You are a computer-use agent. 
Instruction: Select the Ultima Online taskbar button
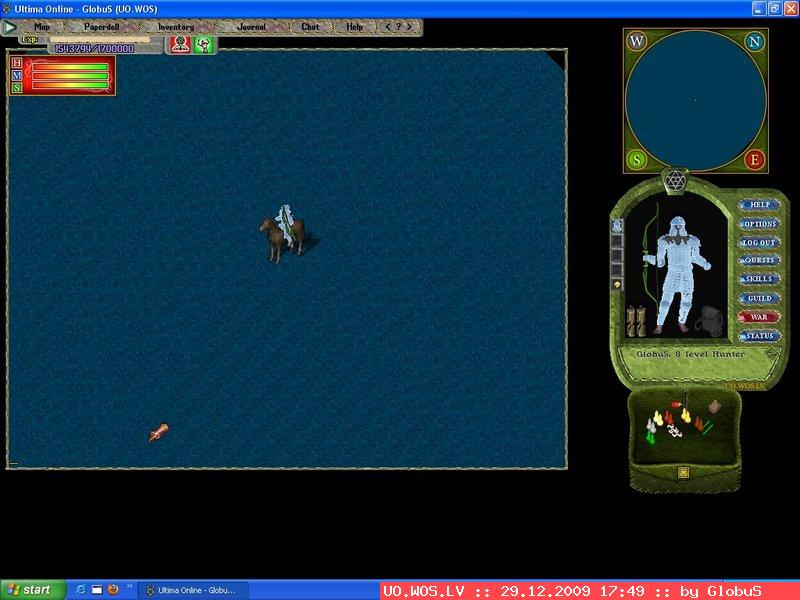pos(194,590)
